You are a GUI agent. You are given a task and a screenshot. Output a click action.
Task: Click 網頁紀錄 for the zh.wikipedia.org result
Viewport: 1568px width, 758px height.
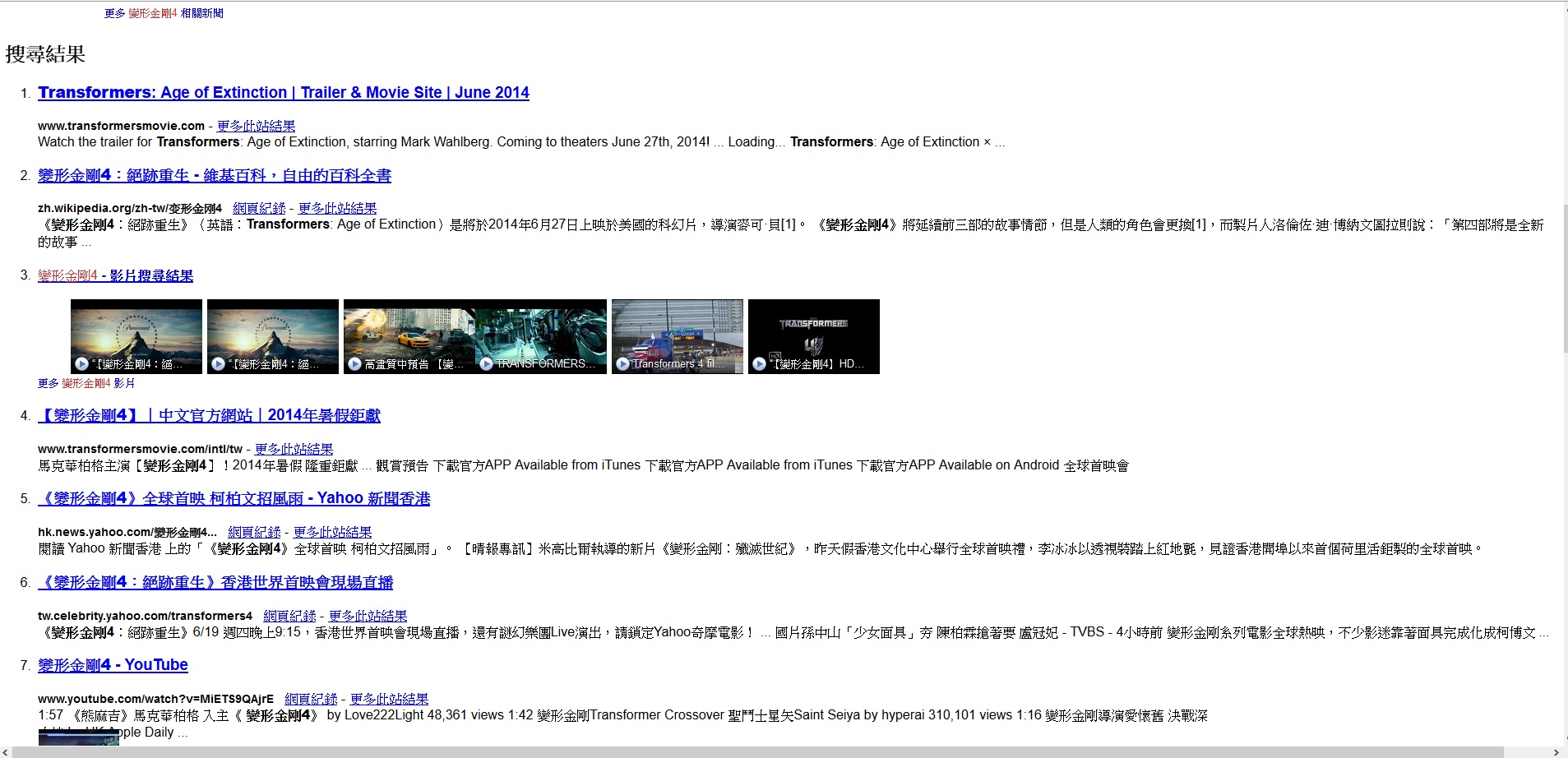coord(259,209)
